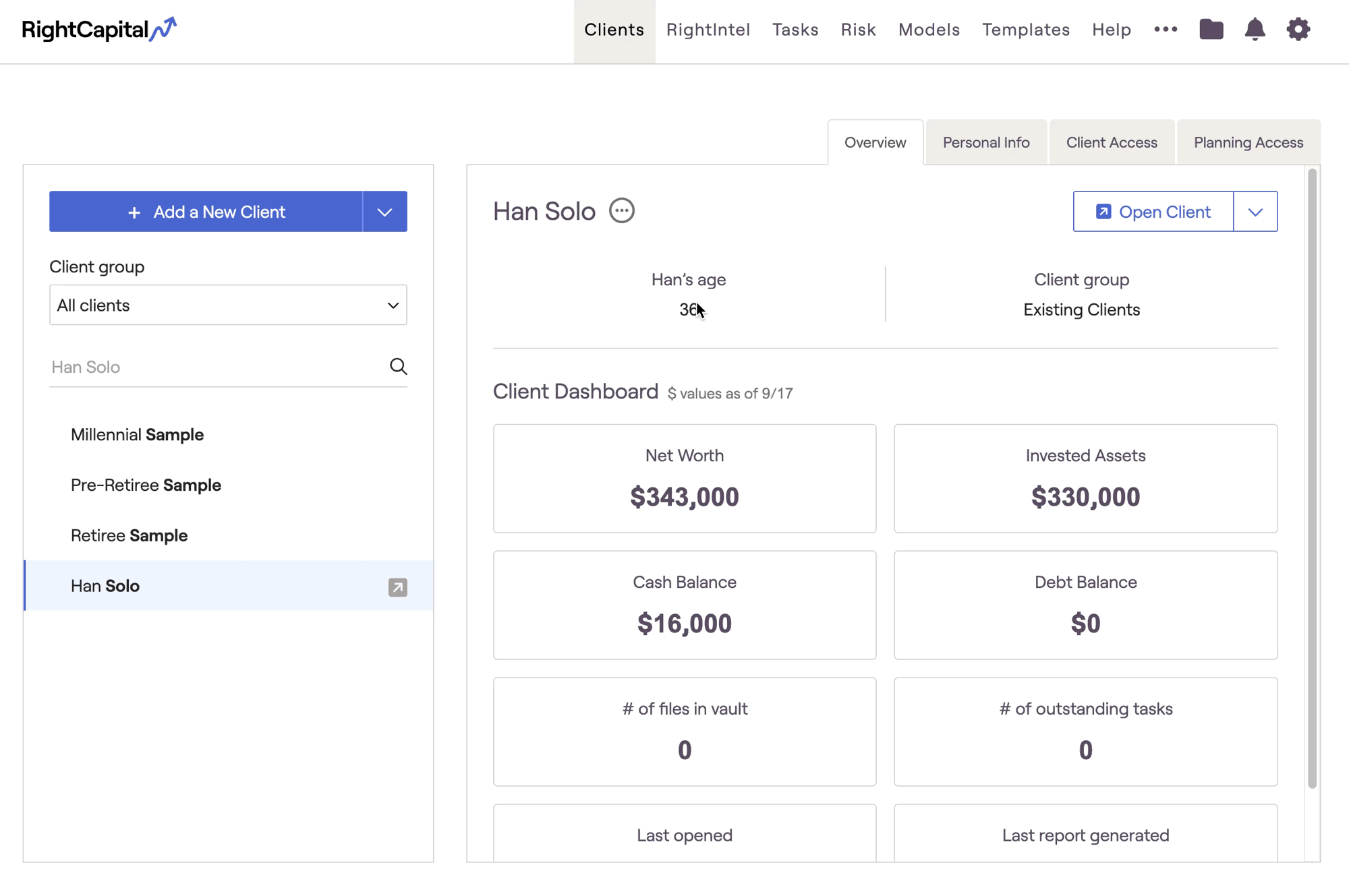Image resolution: width=1349 pixels, height=896 pixels.
Task: Click the Han's age label
Action: point(688,280)
